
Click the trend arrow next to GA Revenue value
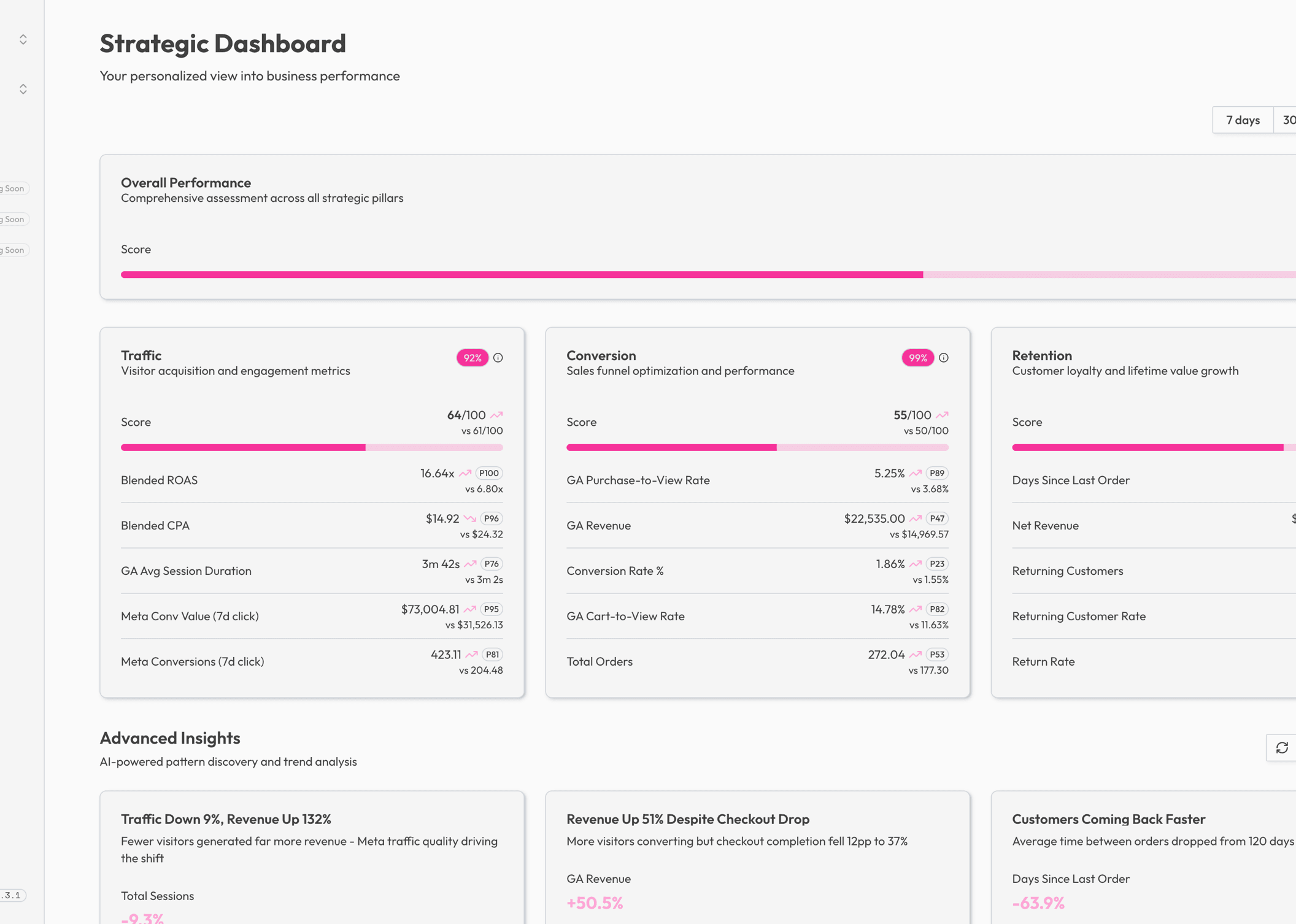(x=914, y=518)
